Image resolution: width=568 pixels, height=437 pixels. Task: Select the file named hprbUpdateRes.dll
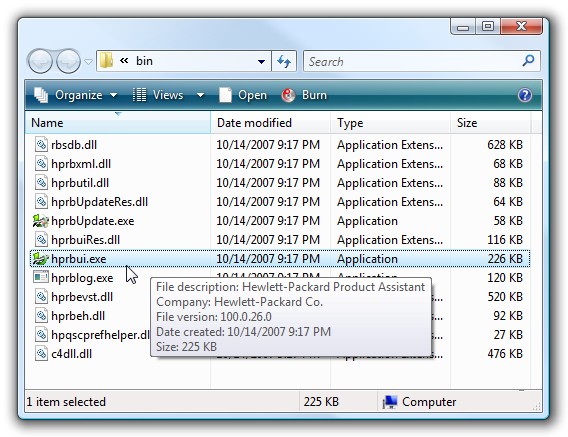(x=99, y=202)
